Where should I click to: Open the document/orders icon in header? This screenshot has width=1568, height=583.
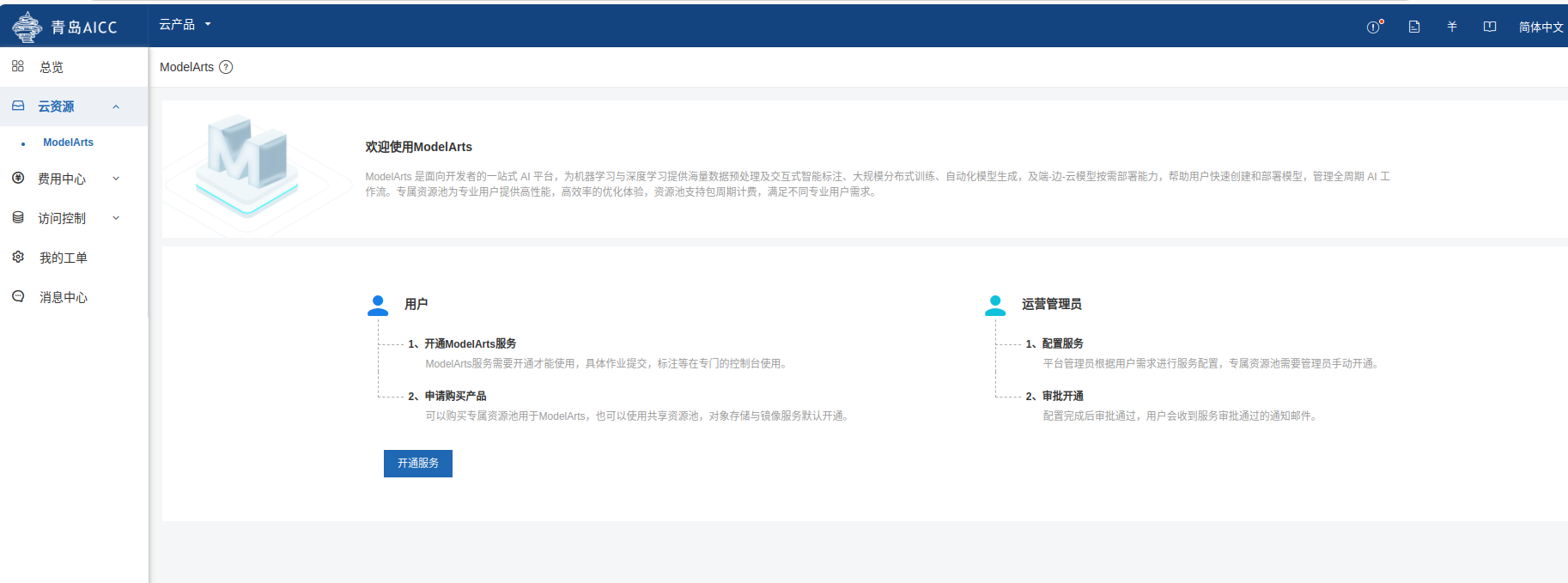pyautogui.click(x=1414, y=27)
